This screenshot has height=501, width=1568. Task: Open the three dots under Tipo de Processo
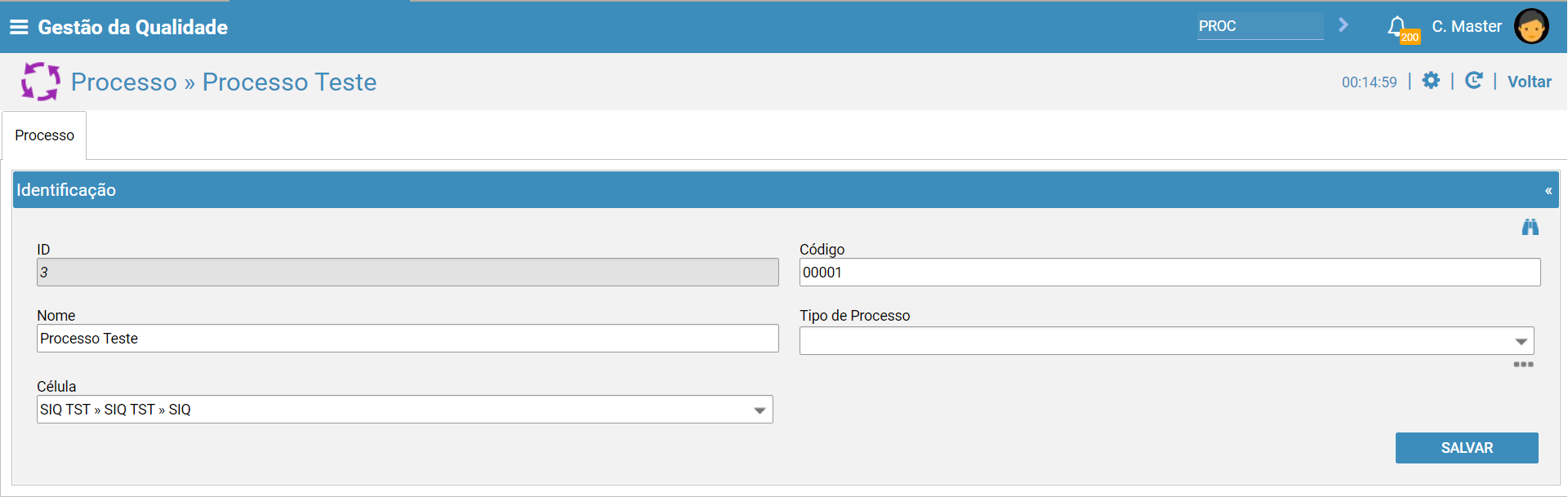1523,365
